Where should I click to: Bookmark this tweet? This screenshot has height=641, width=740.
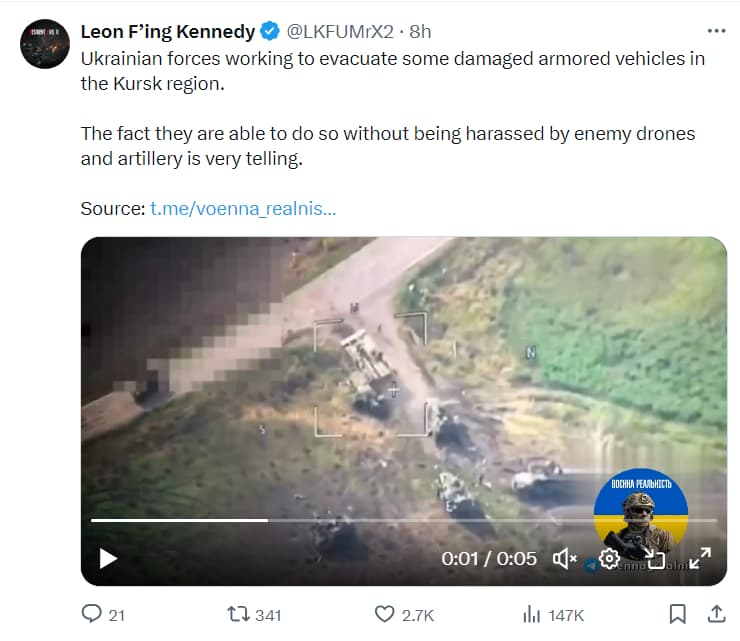pyautogui.click(x=677, y=614)
